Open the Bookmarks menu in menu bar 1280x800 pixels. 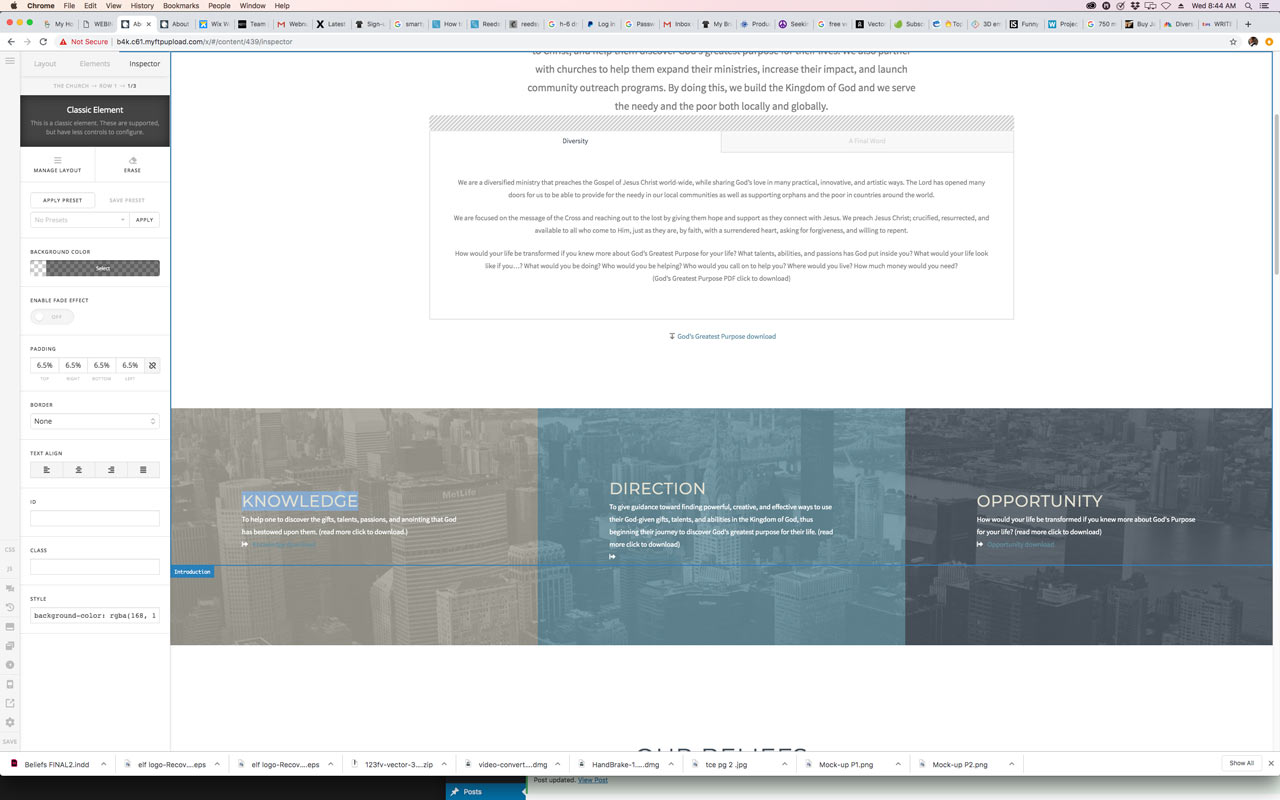[x=181, y=6]
